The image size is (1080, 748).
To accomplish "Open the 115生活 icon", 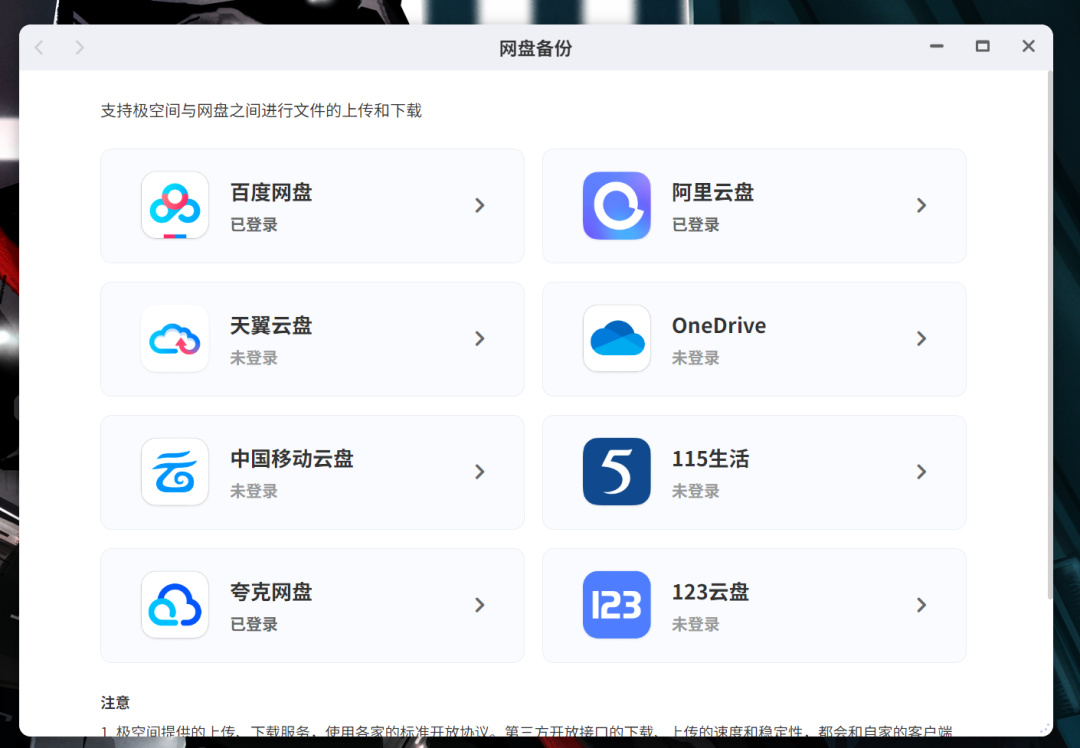I will [616, 472].
